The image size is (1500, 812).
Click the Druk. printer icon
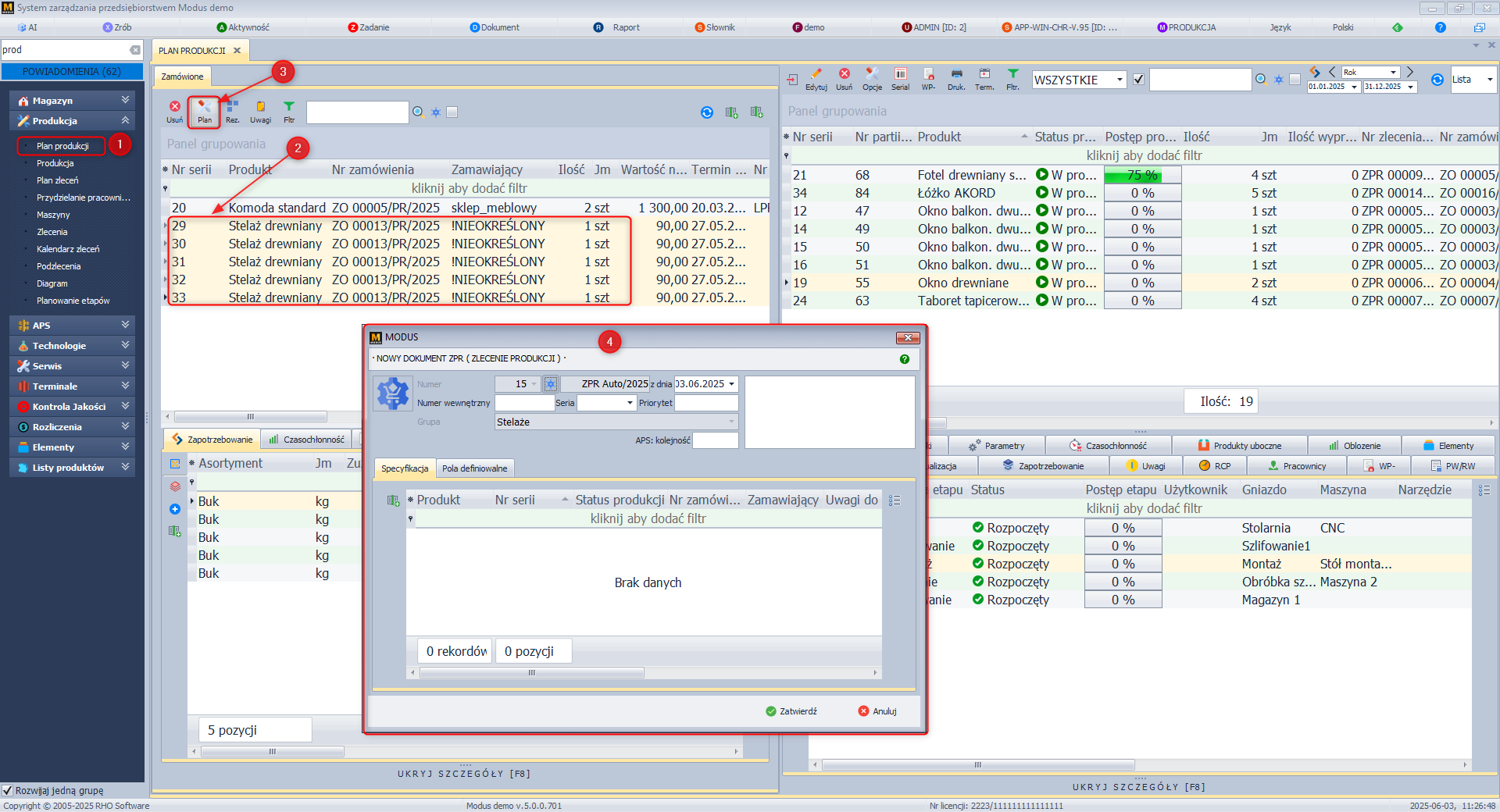click(956, 78)
